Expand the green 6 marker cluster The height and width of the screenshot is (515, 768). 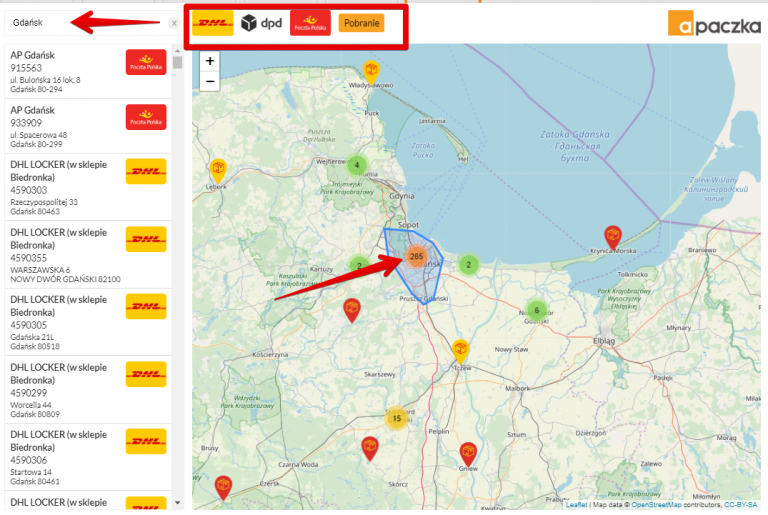click(536, 310)
